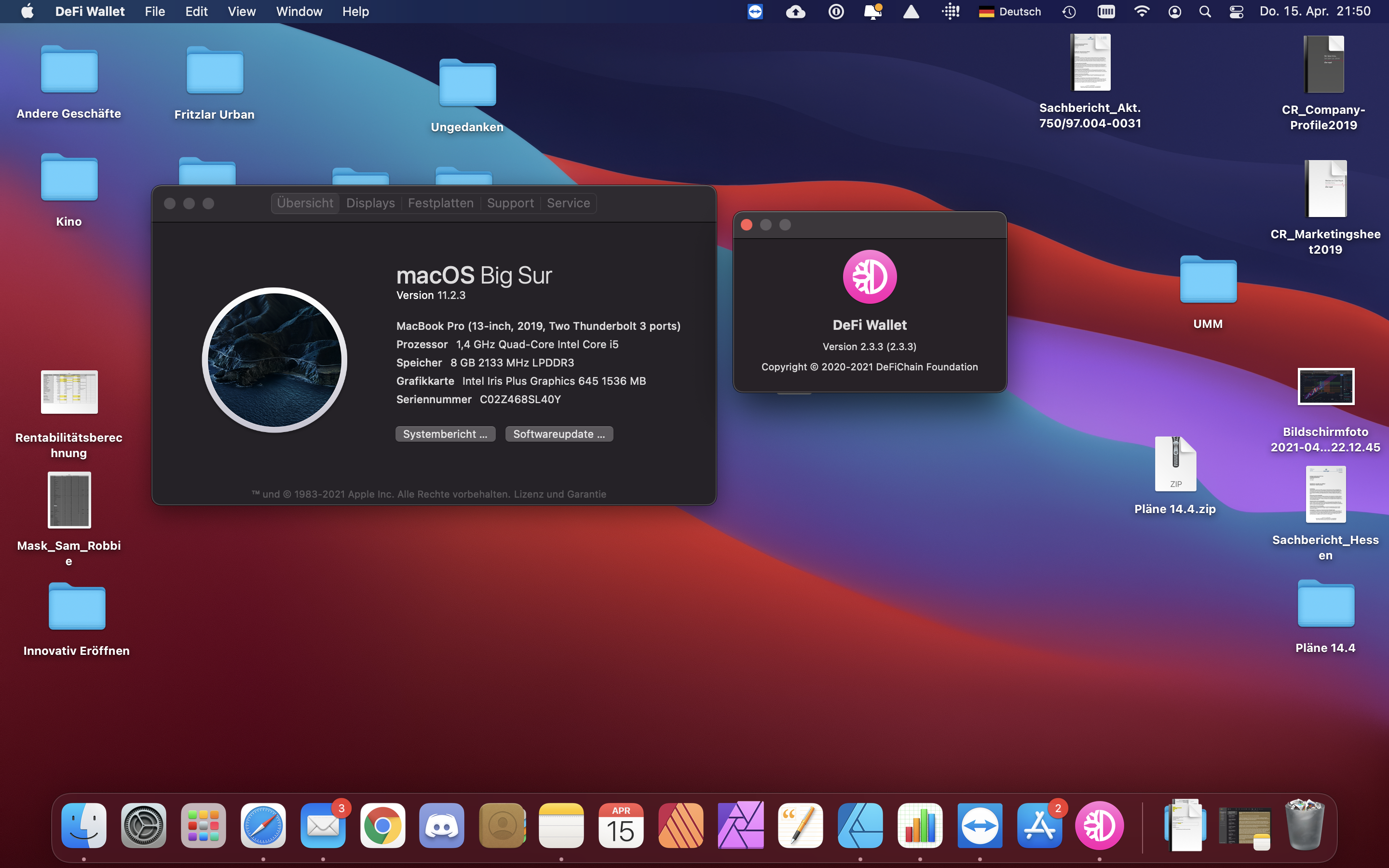
Task: Select the Mask_Sam_Robbie file
Action: pyautogui.click(x=69, y=500)
